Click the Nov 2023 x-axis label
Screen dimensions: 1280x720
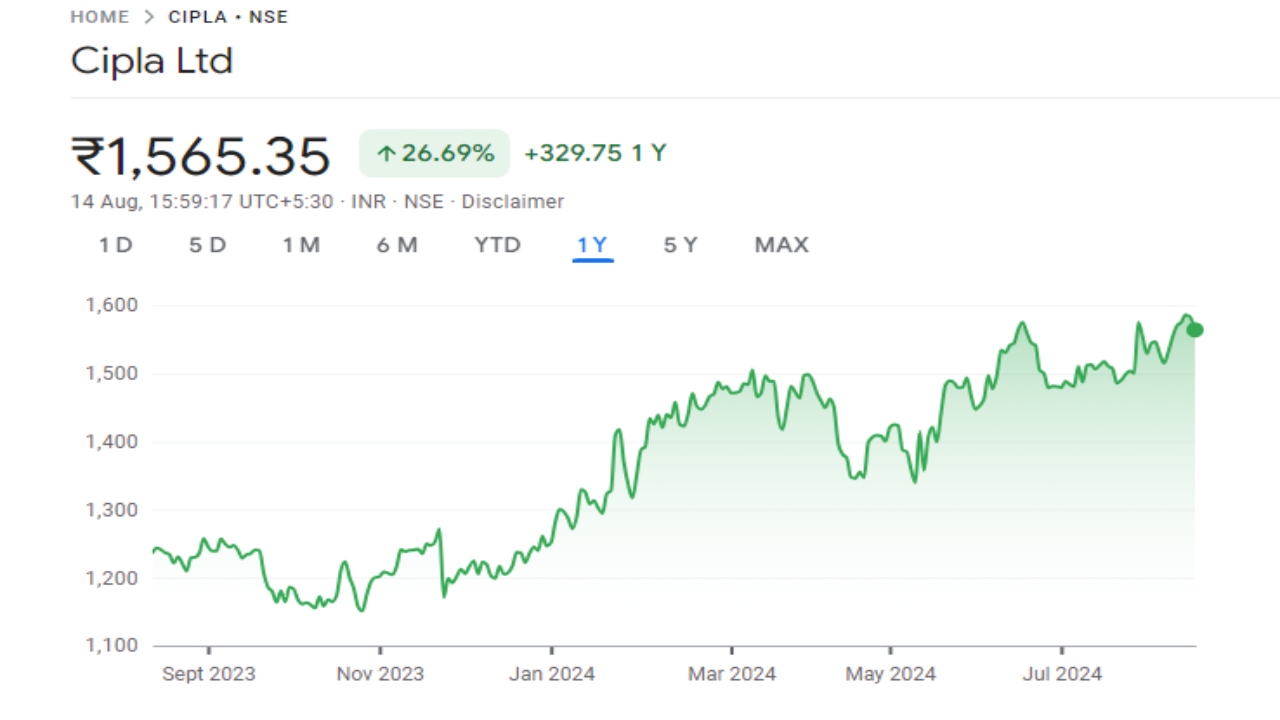380,674
